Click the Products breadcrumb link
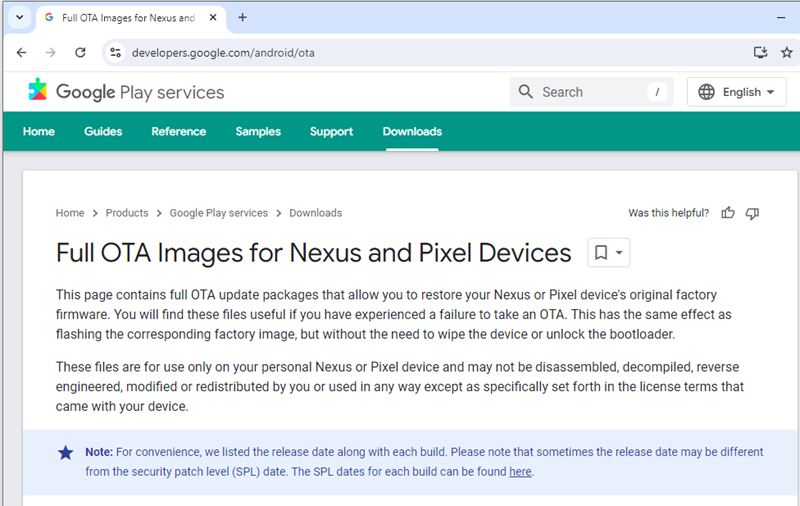This screenshot has width=800, height=506. click(x=127, y=213)
